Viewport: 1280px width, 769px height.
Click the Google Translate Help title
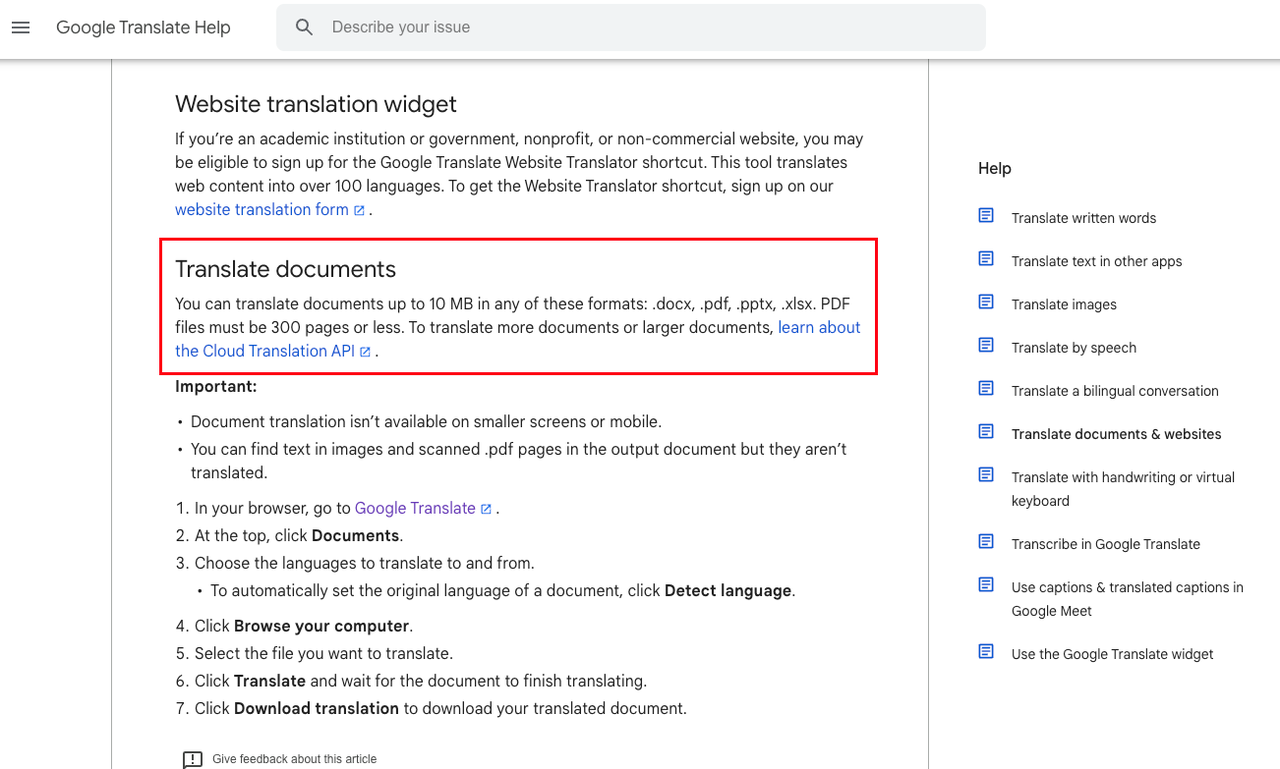point(143,27)
